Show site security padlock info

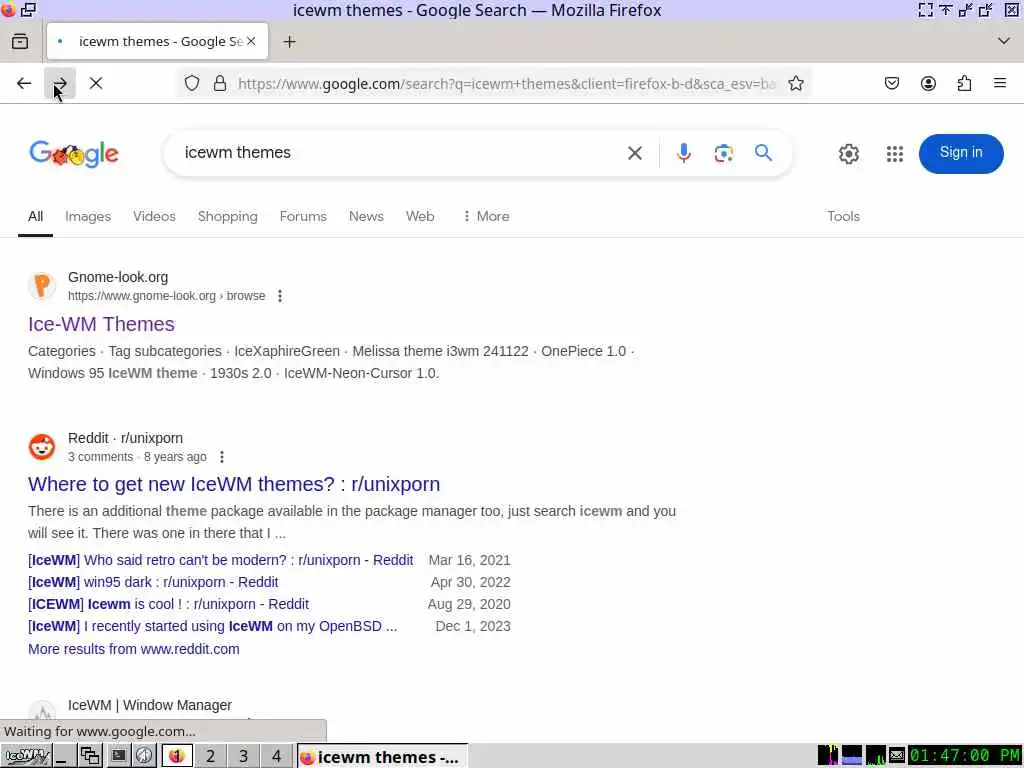click(220, 84)
